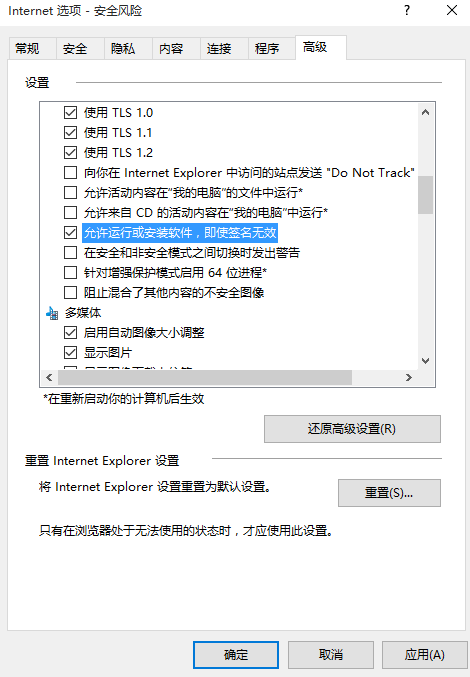Enable 针对增强保护模式启用 64 位进程

[70, 273]
